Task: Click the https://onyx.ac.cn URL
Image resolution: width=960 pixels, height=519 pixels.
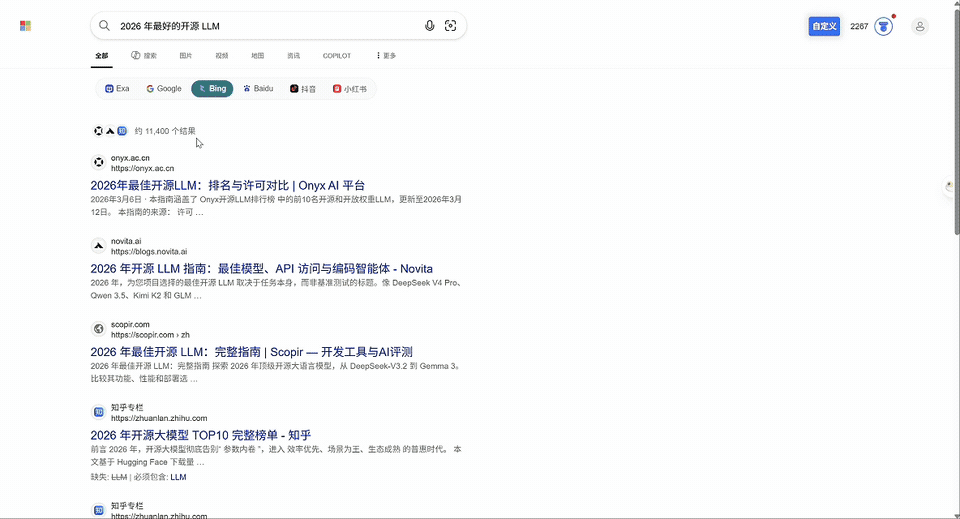Action: (143, 168)
